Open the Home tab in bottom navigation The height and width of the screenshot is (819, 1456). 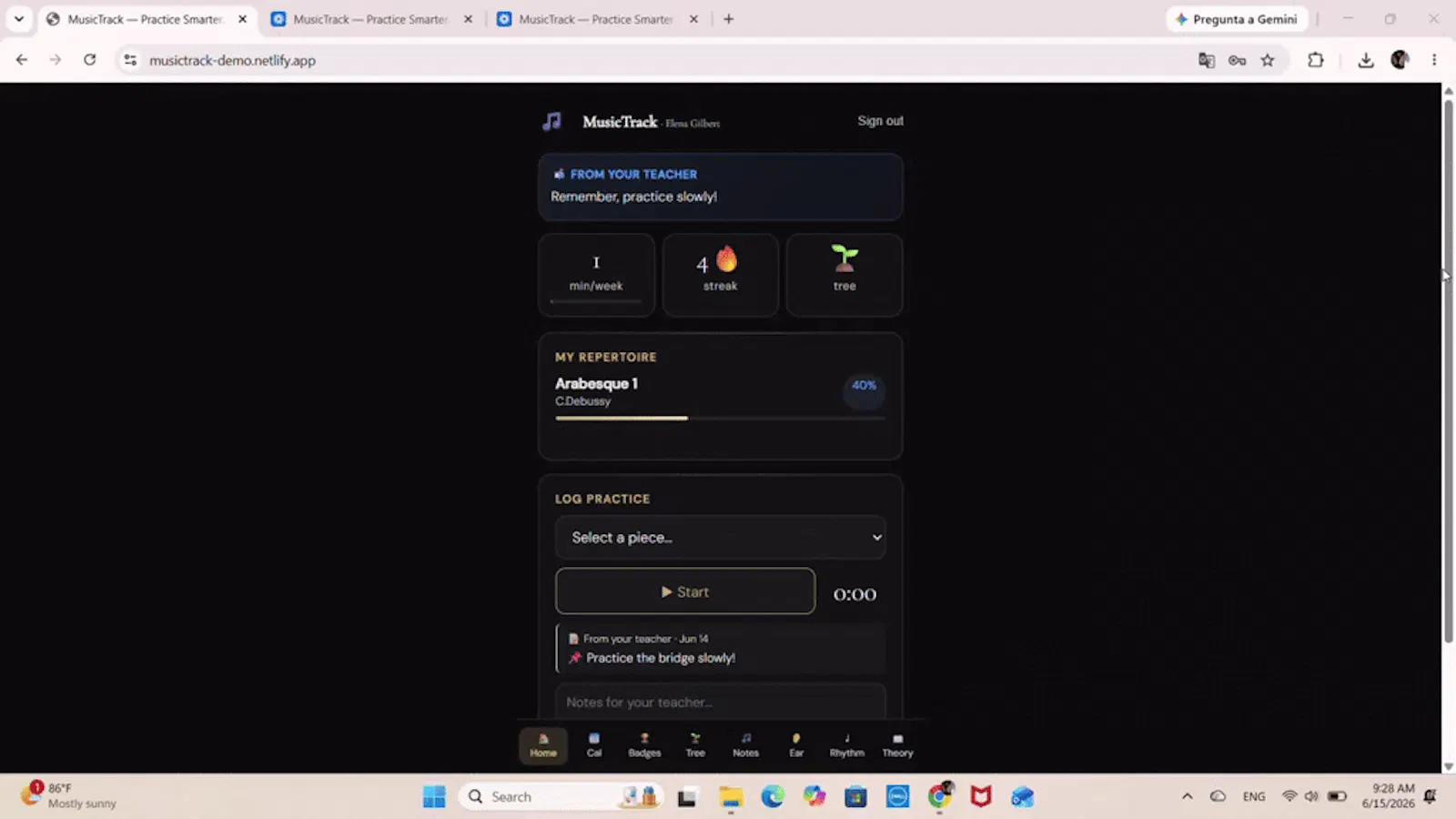[x=543, y=745]
